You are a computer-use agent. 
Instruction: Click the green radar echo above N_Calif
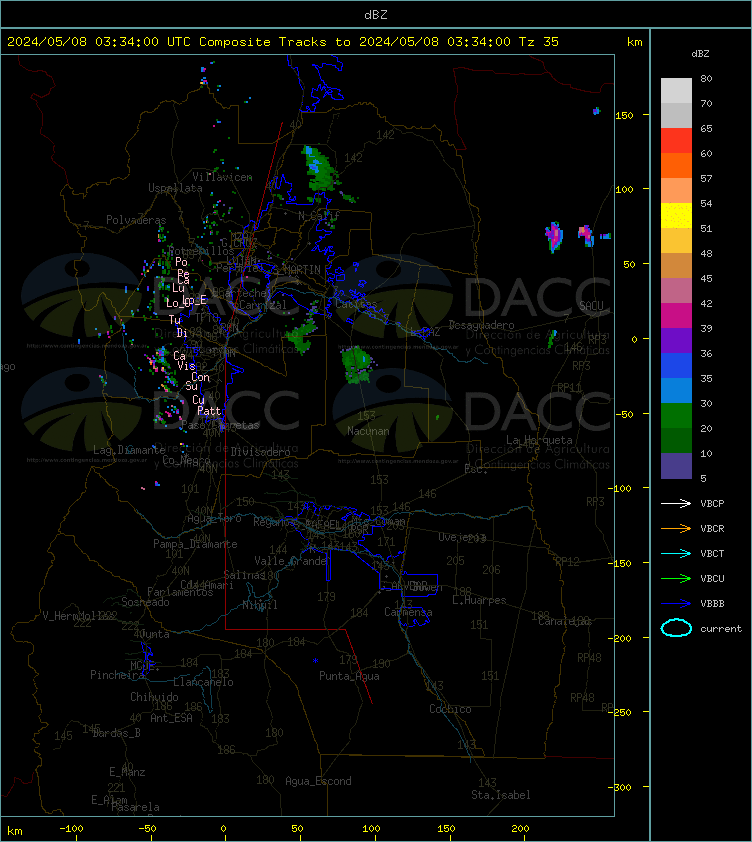click(320, 168)
